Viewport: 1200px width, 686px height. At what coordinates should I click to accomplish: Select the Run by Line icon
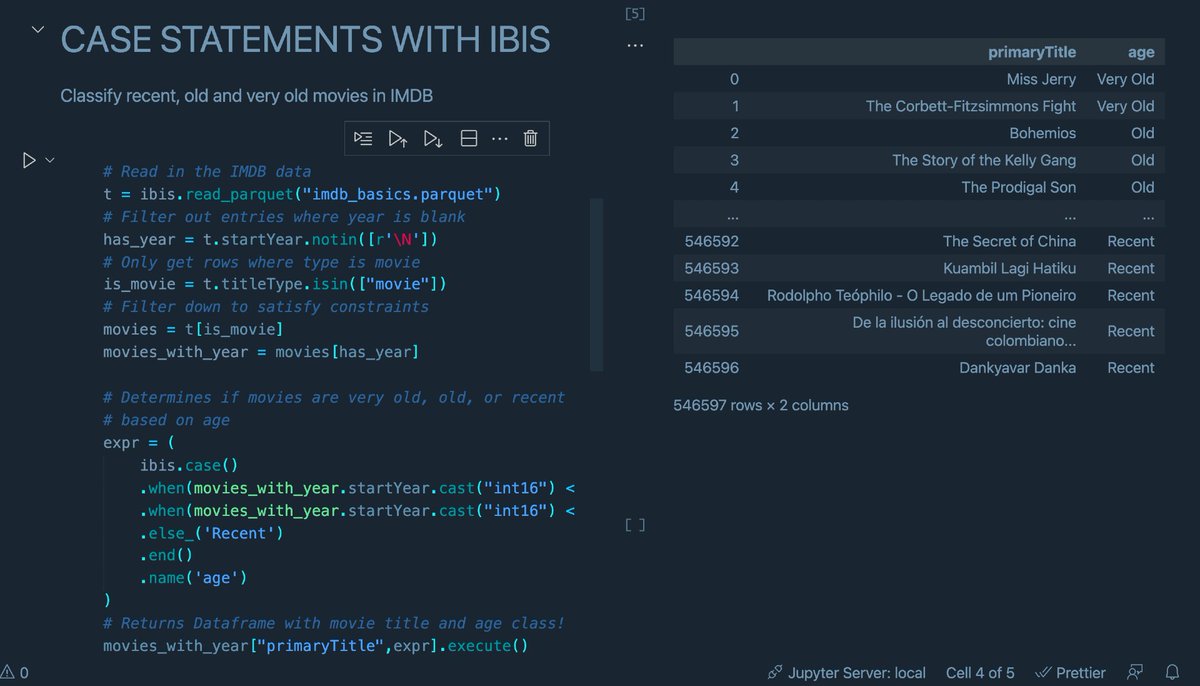pyautogui.click(x=363, y=138)
